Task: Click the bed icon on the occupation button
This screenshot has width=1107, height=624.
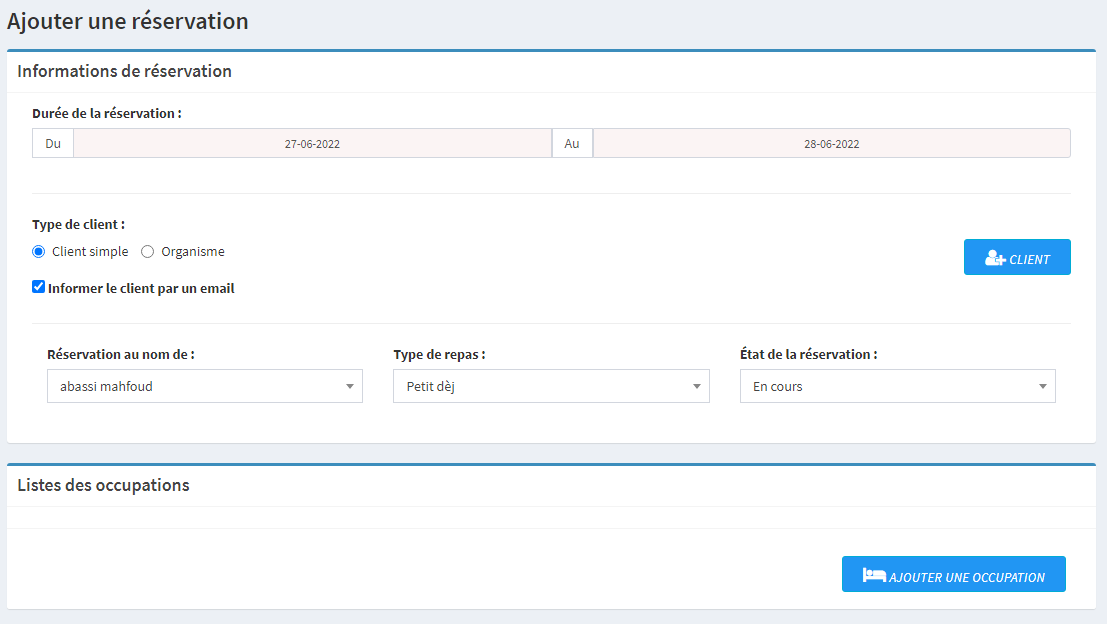Action: pyautogui.click(x=874, y=576)
